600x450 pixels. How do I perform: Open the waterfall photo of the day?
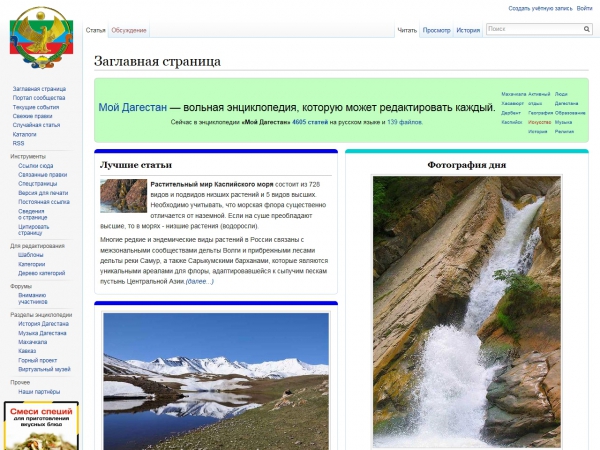tap(466, 312)
